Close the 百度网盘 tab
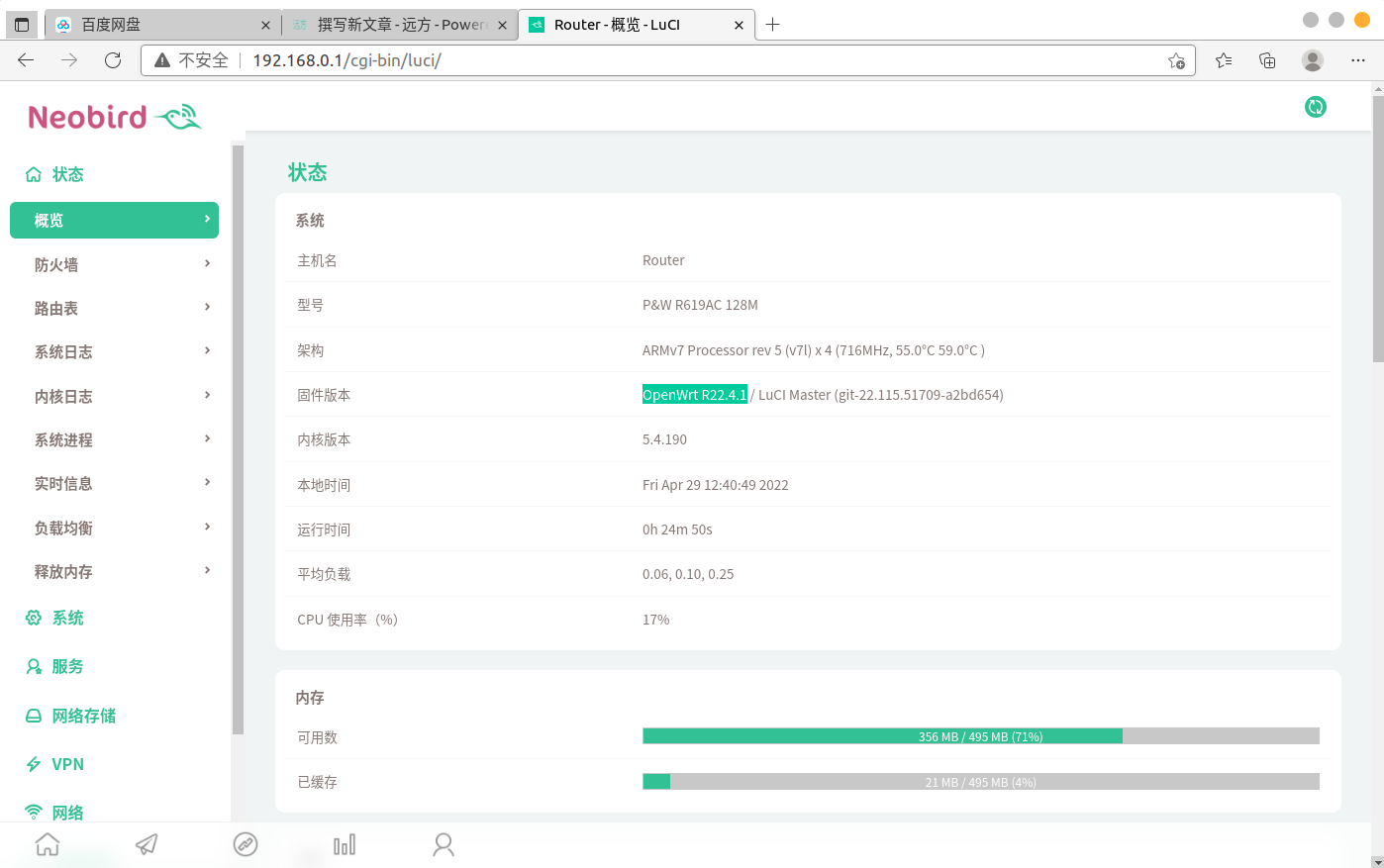Image resolution: width=1384 pixels, height=868 pixels. 265,25
